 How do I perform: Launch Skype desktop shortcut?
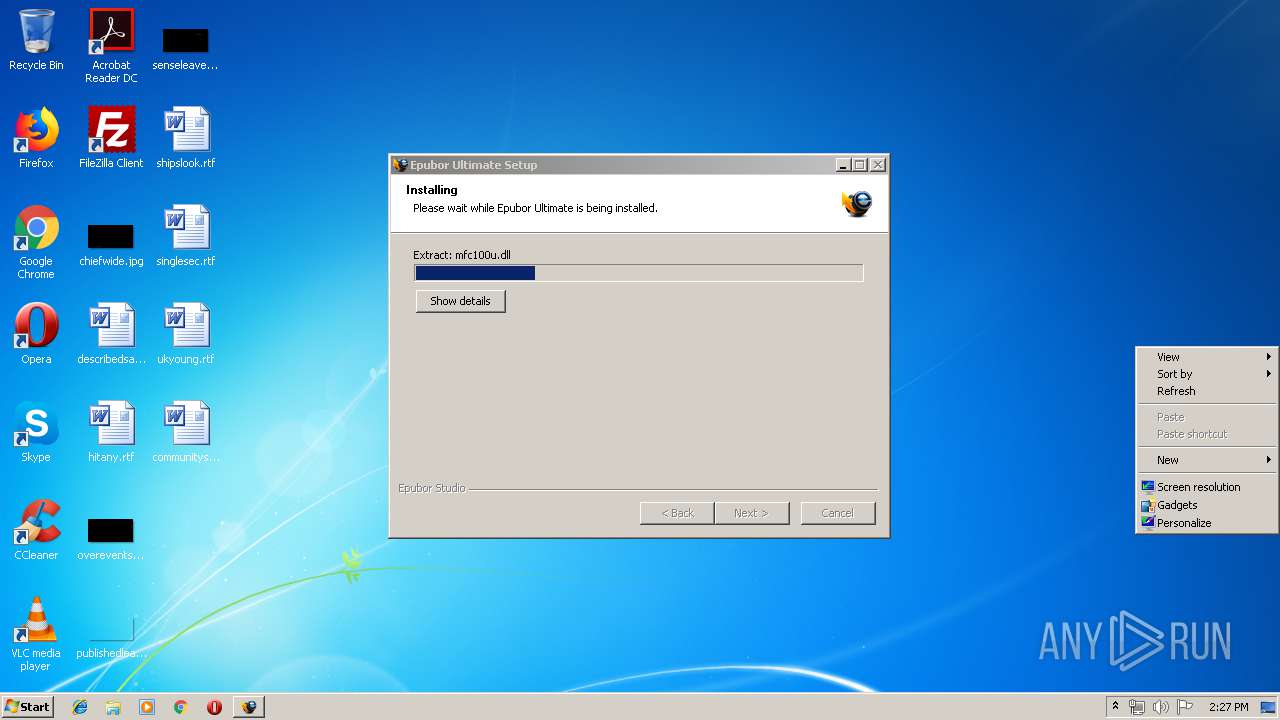(x=36, y=432)
